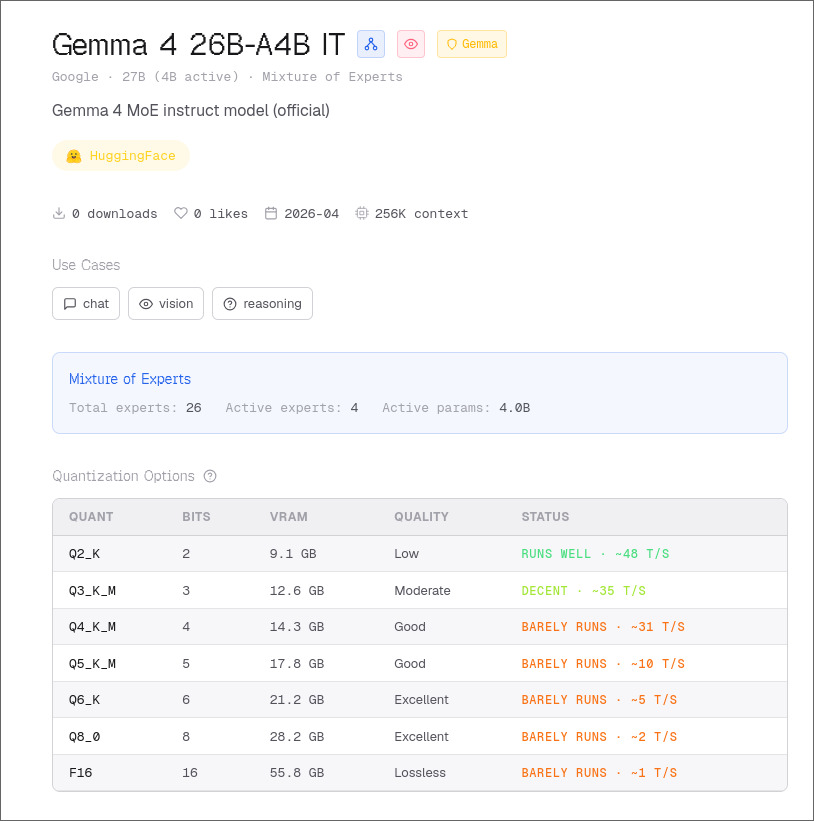
Task: Click the Active params 4.0B value
Action: (515, 408)
